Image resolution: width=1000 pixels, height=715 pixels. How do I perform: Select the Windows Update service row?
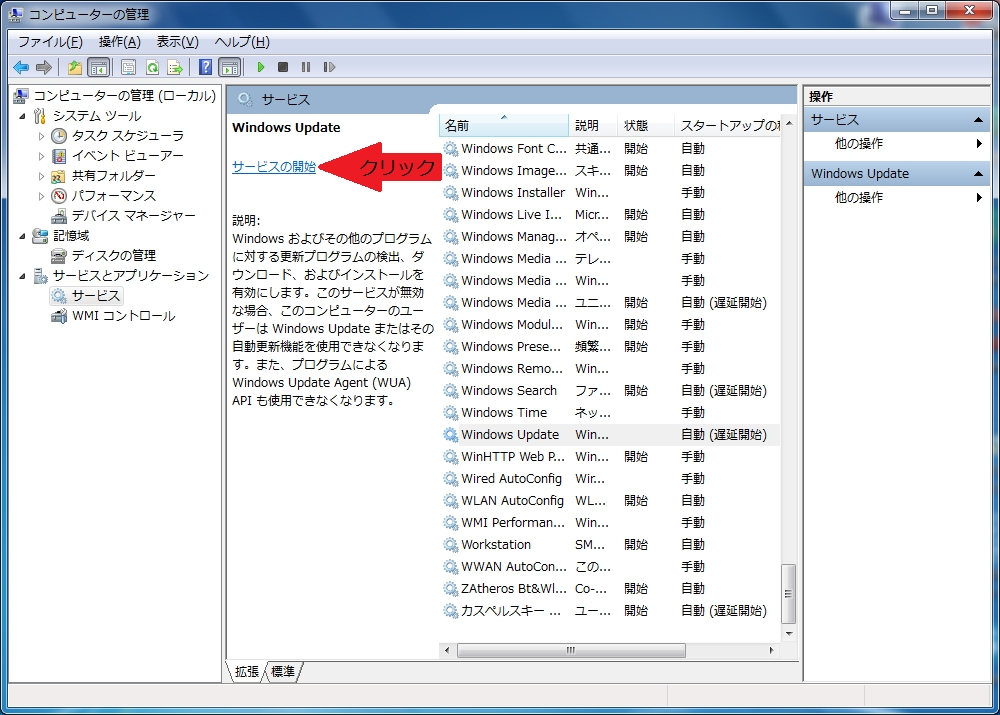[x=610, y=435]
